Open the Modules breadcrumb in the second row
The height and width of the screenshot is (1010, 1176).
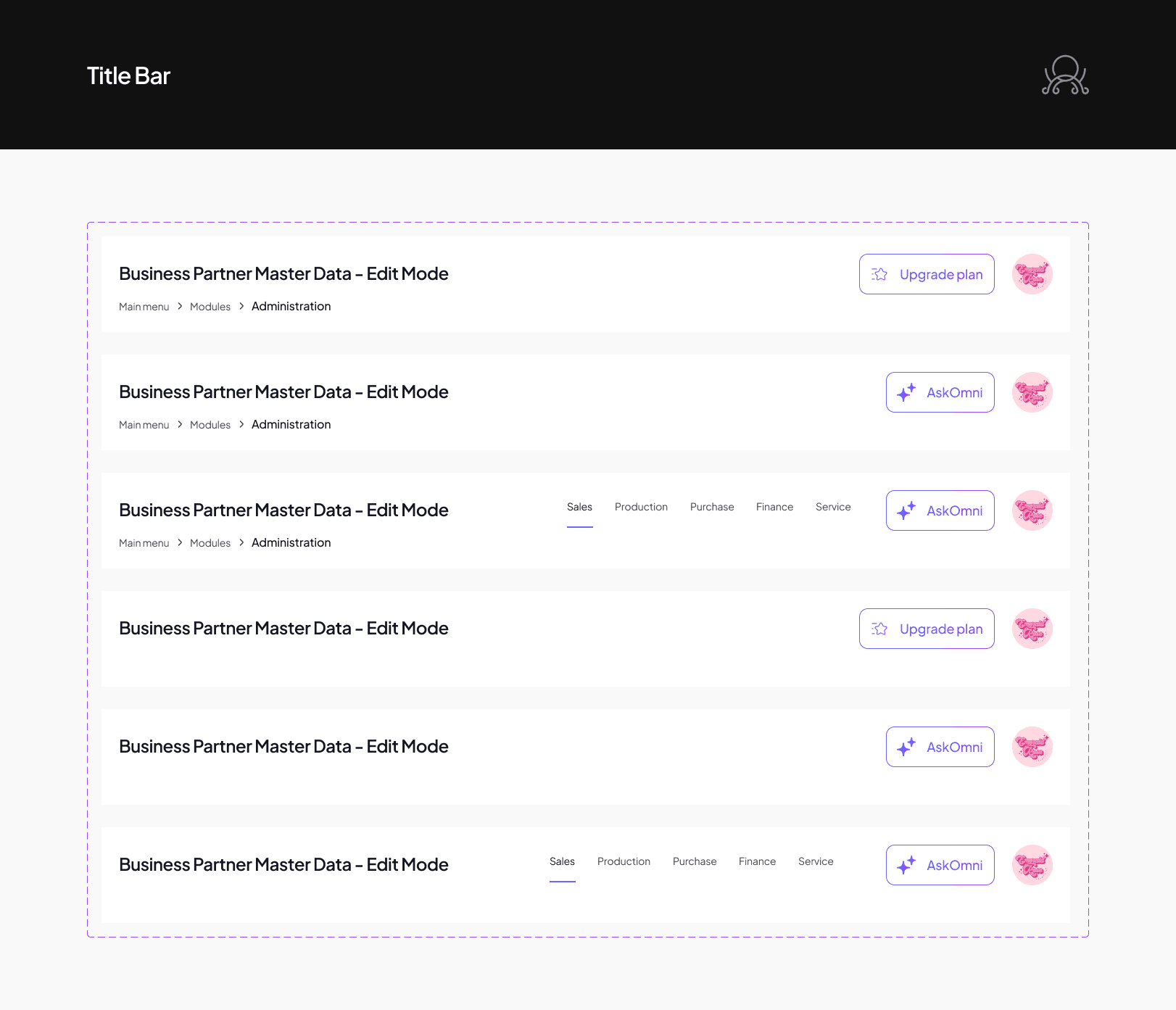(x=210, y=425)
